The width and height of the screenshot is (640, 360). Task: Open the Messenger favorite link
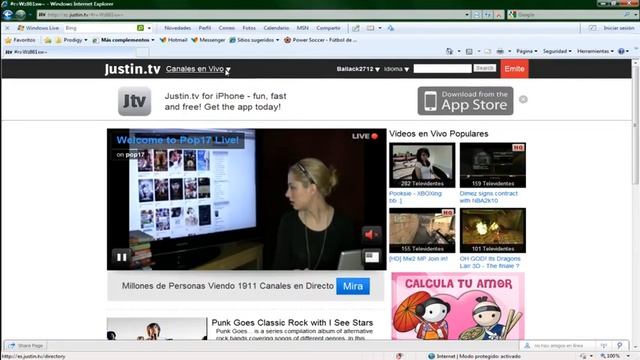(x=208, y=40)
